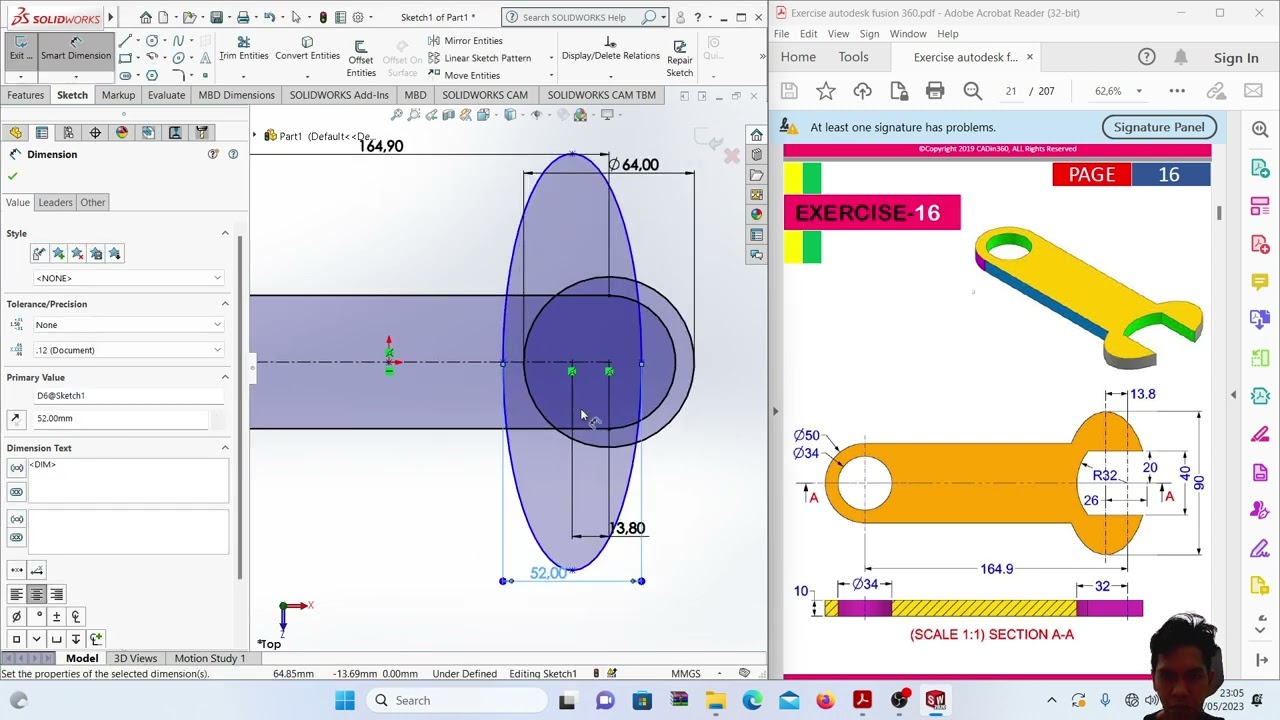The height and width of the screenshot is (720, 1280).
Task: Click the Repair Sketch tool
Action: click(679, 59)
